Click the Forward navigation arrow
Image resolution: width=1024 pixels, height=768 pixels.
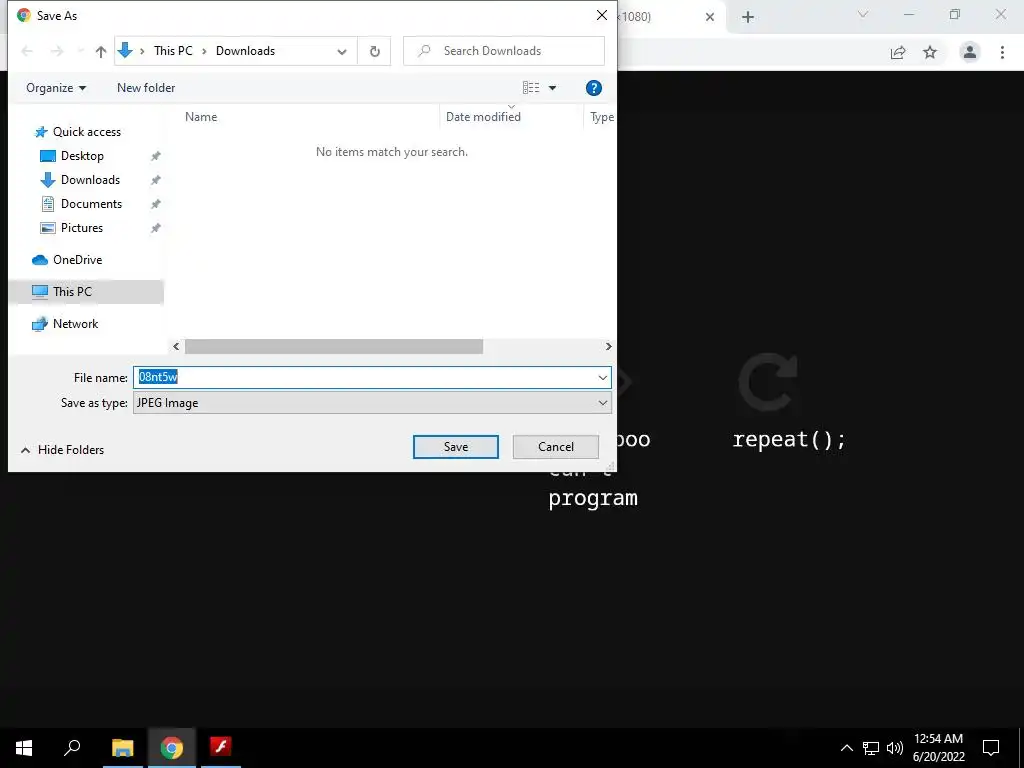point(57,51)
